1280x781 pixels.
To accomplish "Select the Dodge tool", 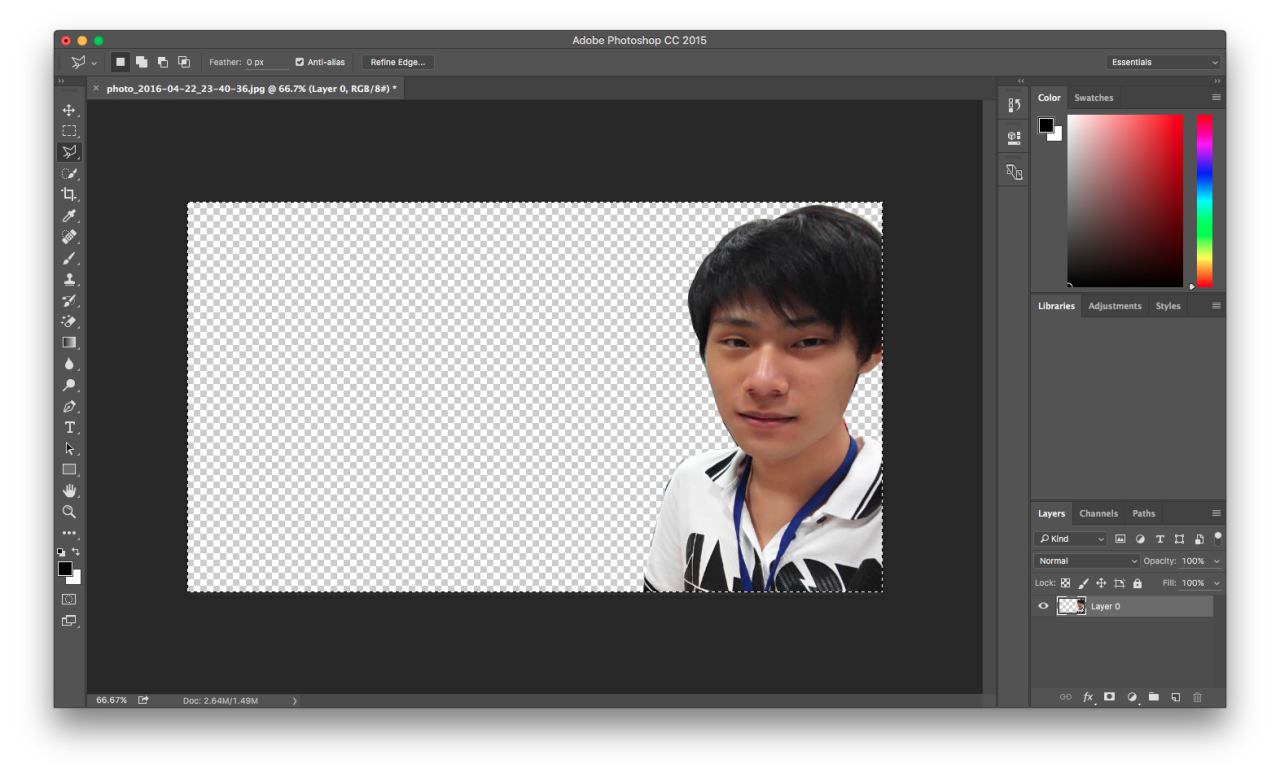I will (x=69, y=385).
